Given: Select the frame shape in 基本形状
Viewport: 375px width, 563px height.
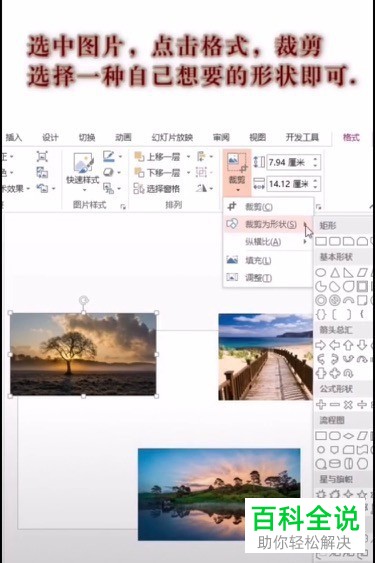Looking at the screenshot, I should tap(362, 287).
